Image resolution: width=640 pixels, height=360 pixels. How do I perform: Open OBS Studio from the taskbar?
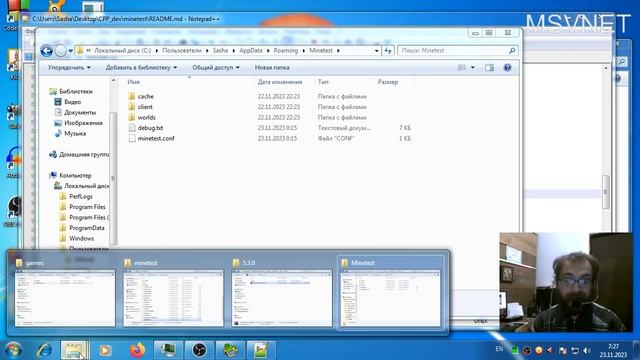click(199, 351)
